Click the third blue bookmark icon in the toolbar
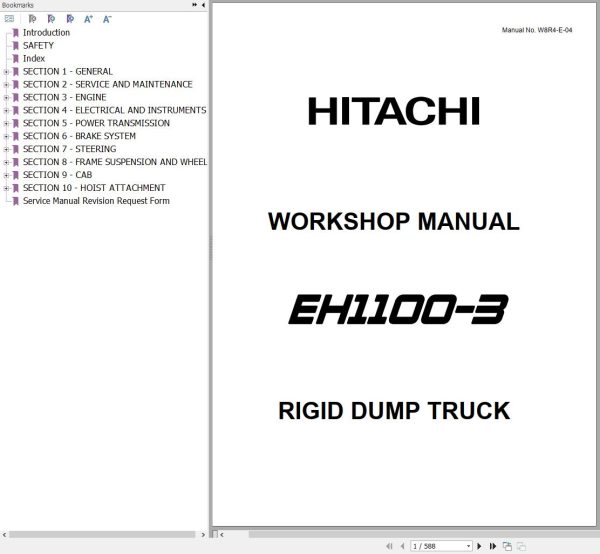The width and height of the screenshot is (600, 554). coord(70,19)
